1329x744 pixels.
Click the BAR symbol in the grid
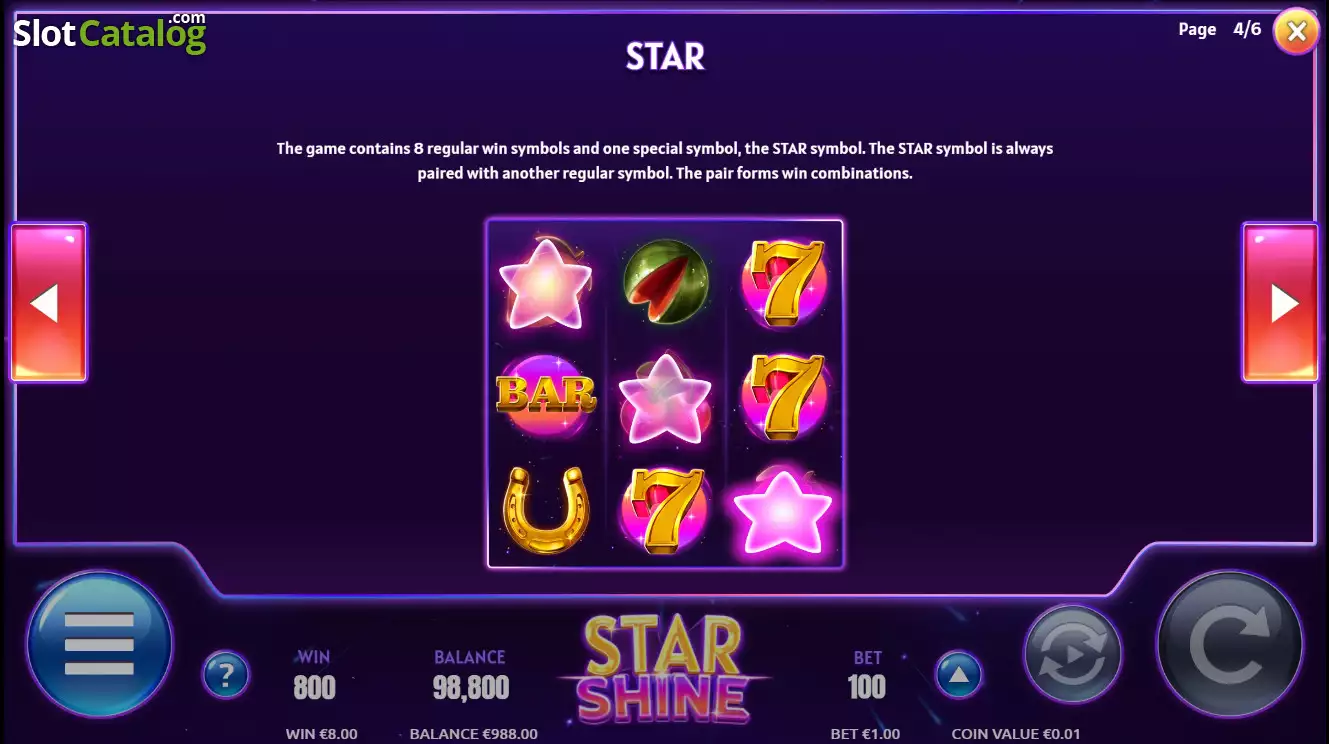[546, 396]
